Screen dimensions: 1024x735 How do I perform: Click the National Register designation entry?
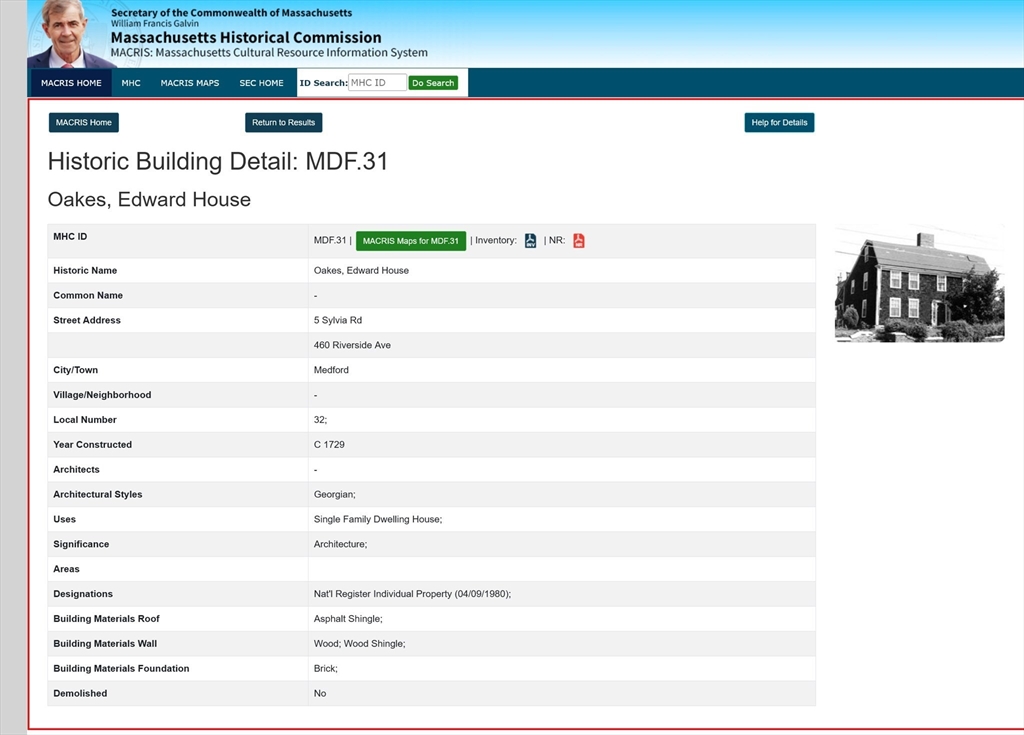(x=412, y=594)
